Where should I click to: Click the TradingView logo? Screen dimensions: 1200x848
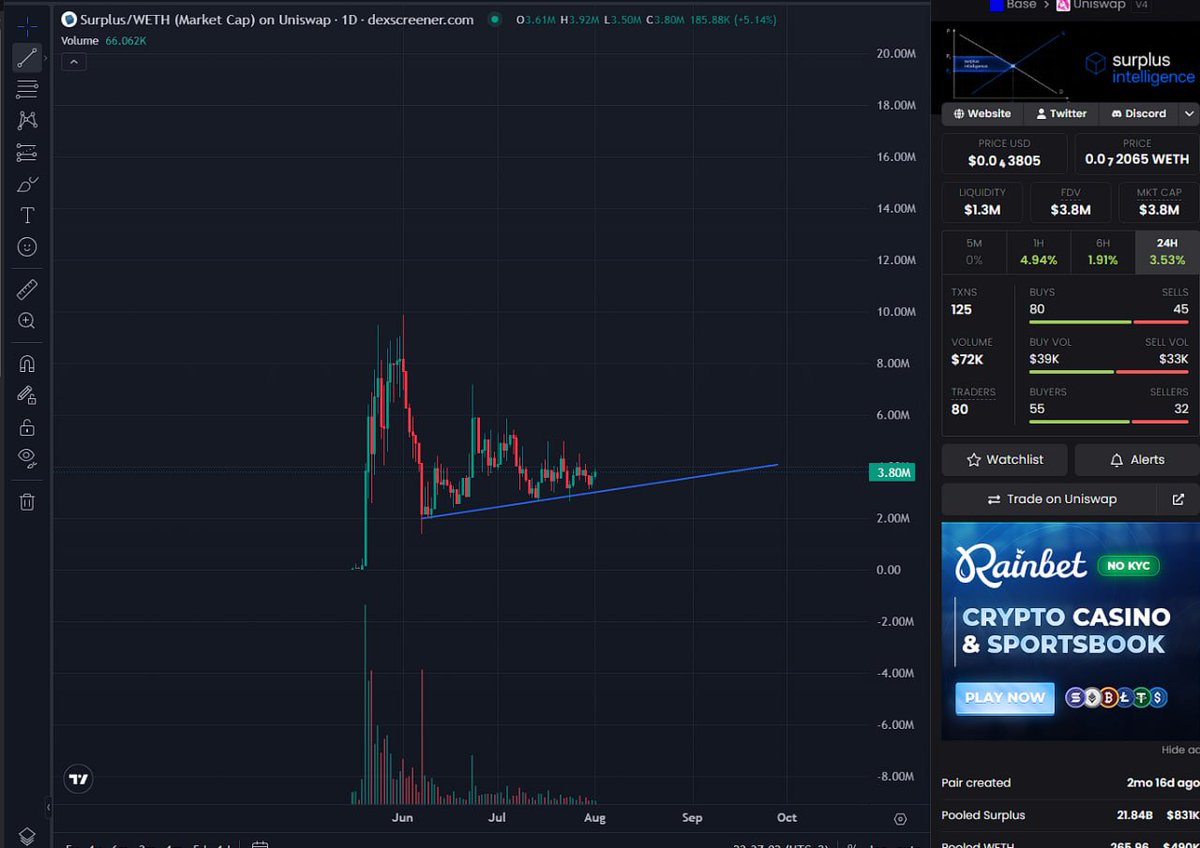[77, 778]
